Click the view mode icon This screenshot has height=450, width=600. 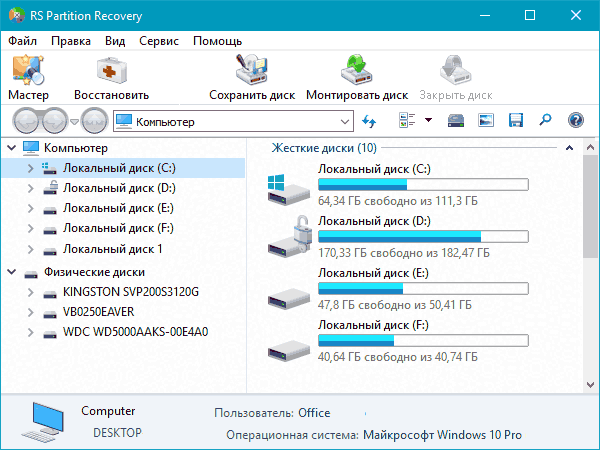[x=407, y=120]
